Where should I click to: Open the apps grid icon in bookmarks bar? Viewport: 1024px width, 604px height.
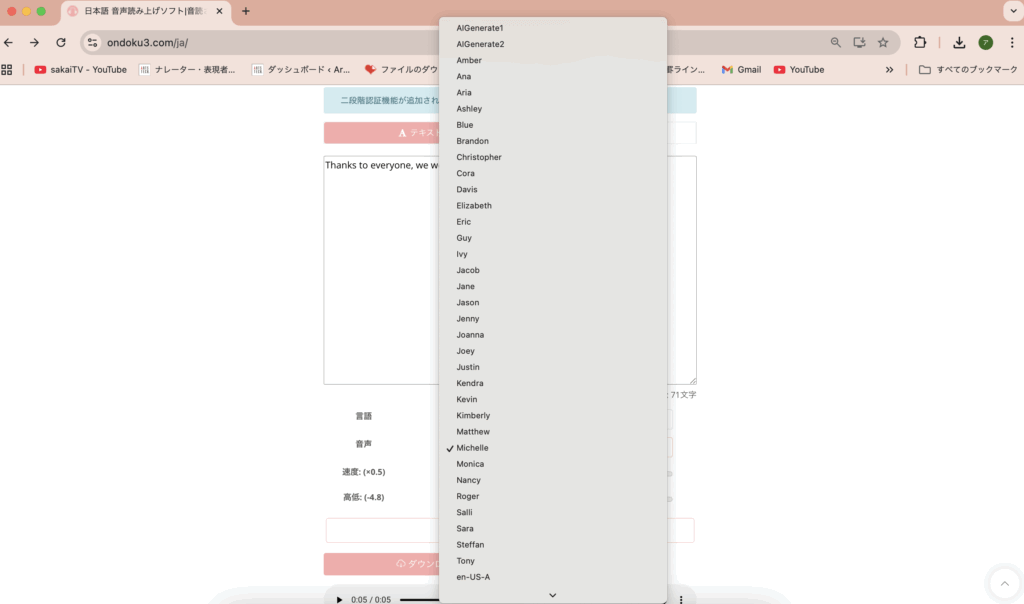pyautogui.click(x=7, y=70)
